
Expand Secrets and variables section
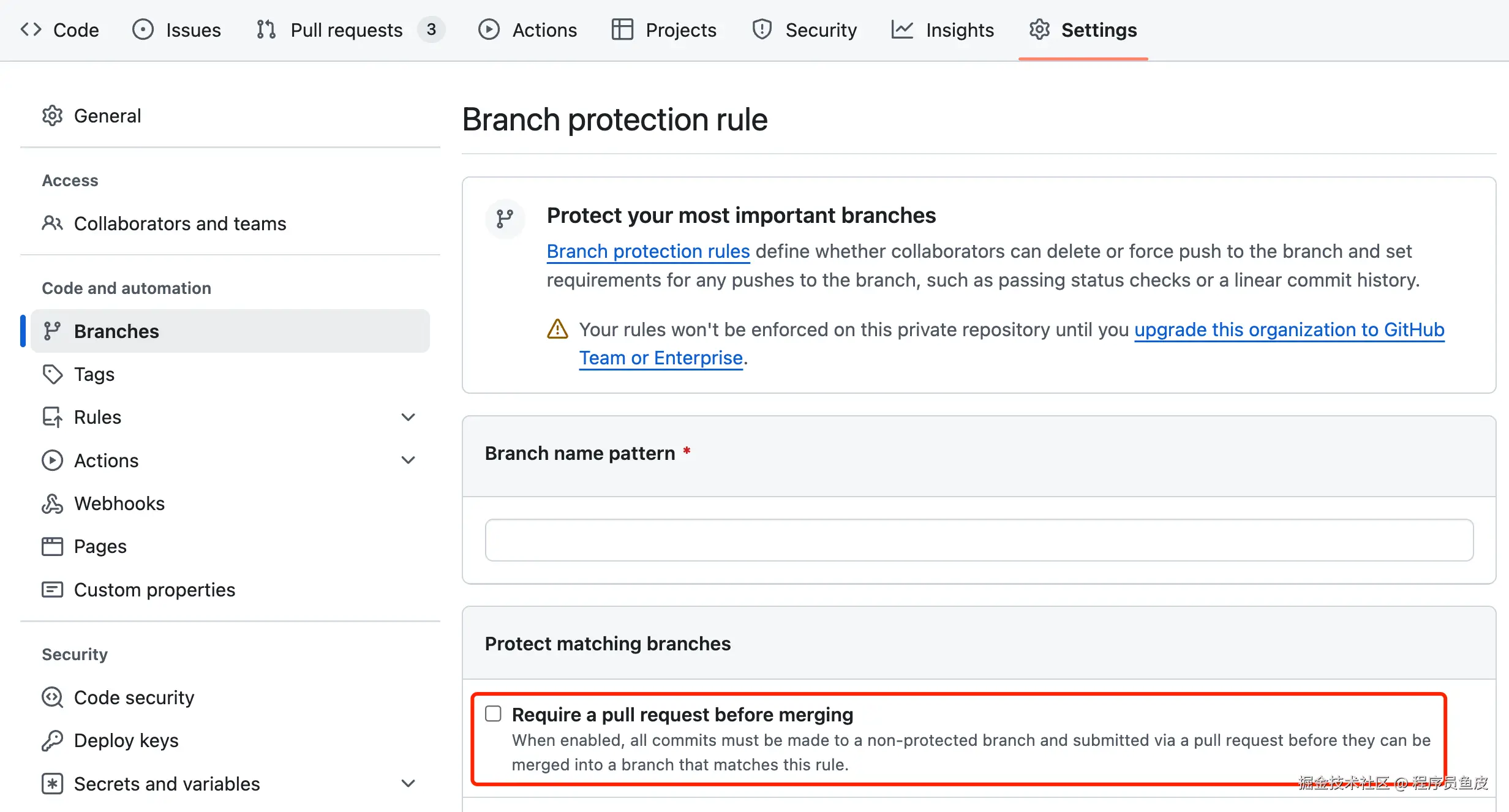[x=408, y=783]
